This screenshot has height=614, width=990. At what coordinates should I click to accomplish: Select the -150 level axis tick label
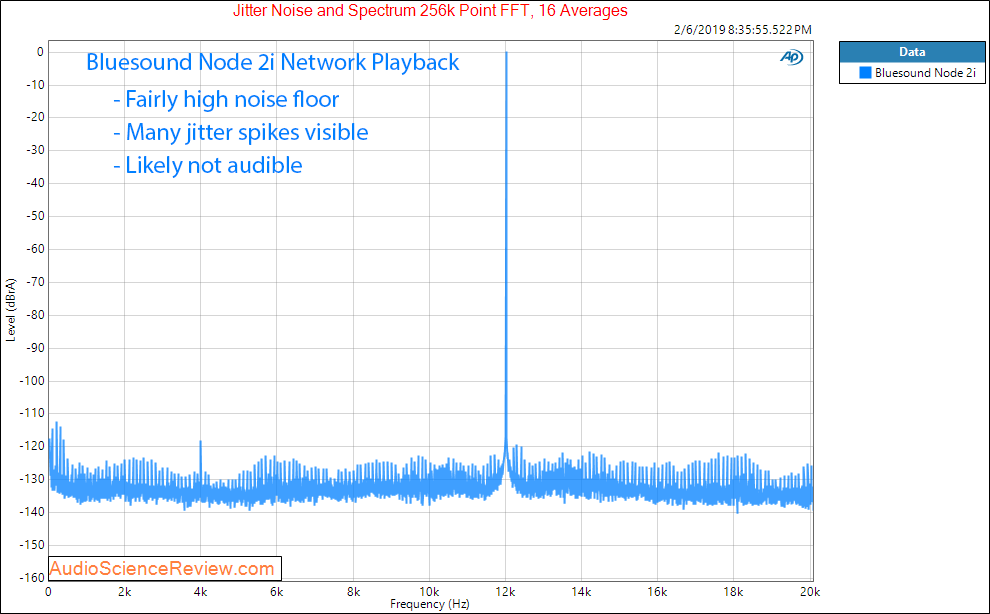click(x=33, y=545)
